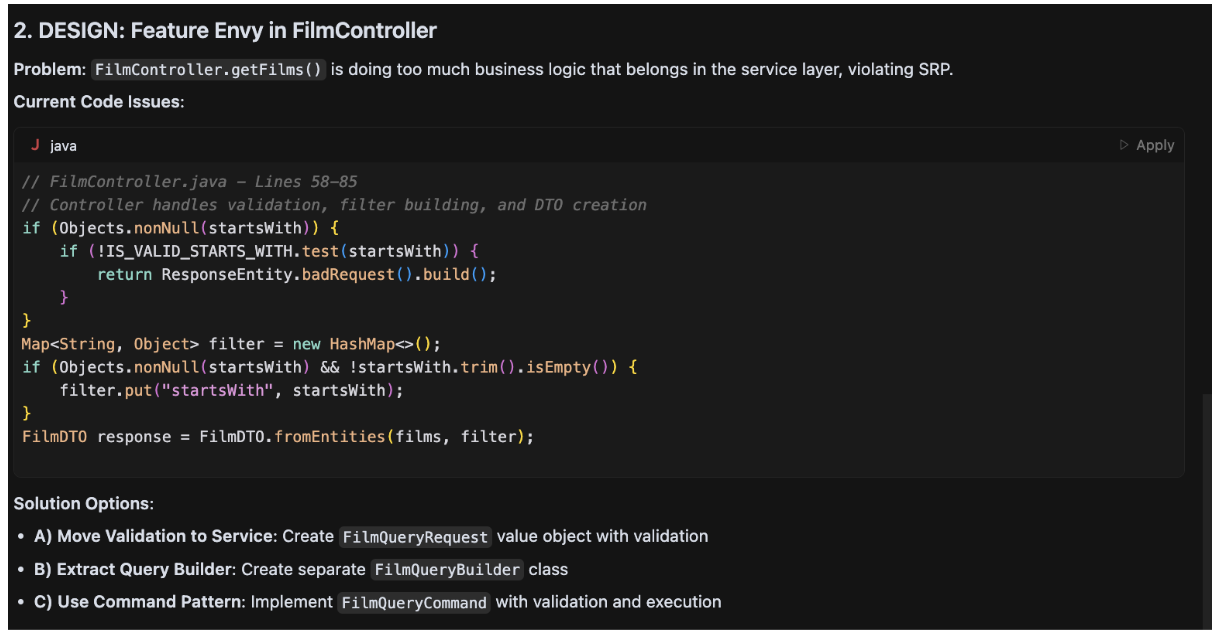Click the vertical scrollbar on right edge
This screenshot has width=1214, height=638.
tap(1207, 500)
